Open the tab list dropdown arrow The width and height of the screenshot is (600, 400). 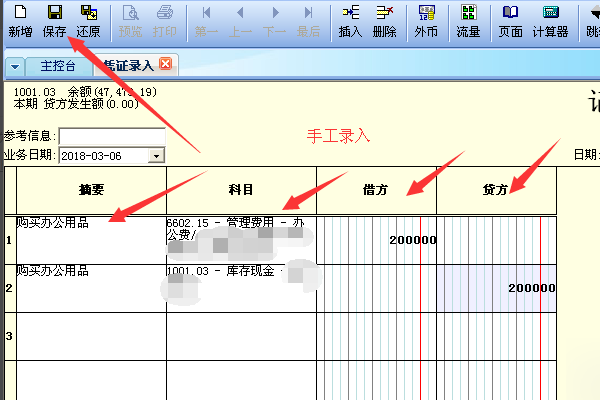16,67
